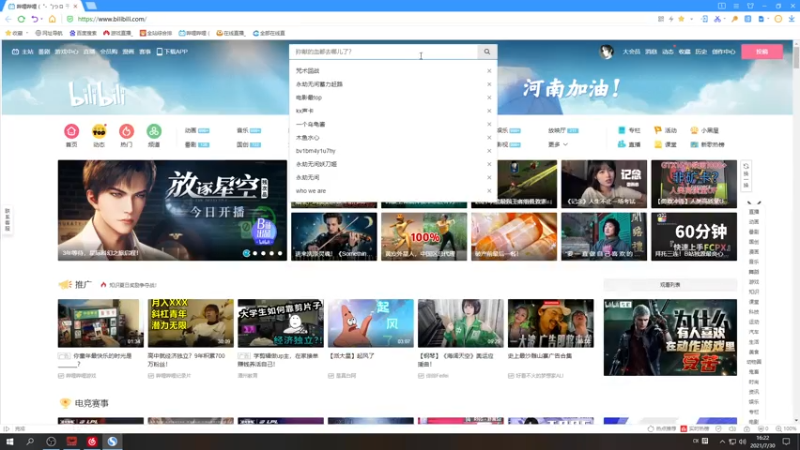
Task: Open 课堂 classroom icon link
Action: 665,144
